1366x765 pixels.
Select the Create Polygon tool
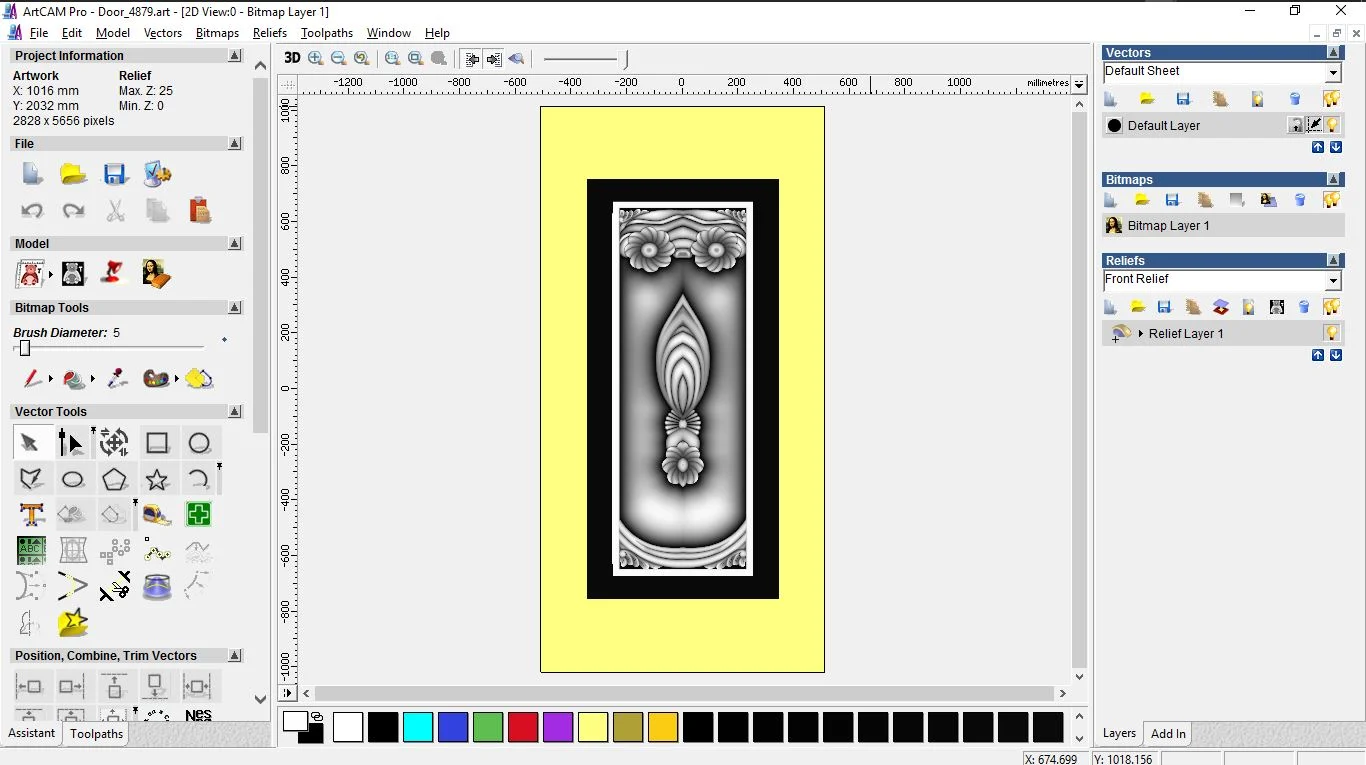[x=115, y=479]
